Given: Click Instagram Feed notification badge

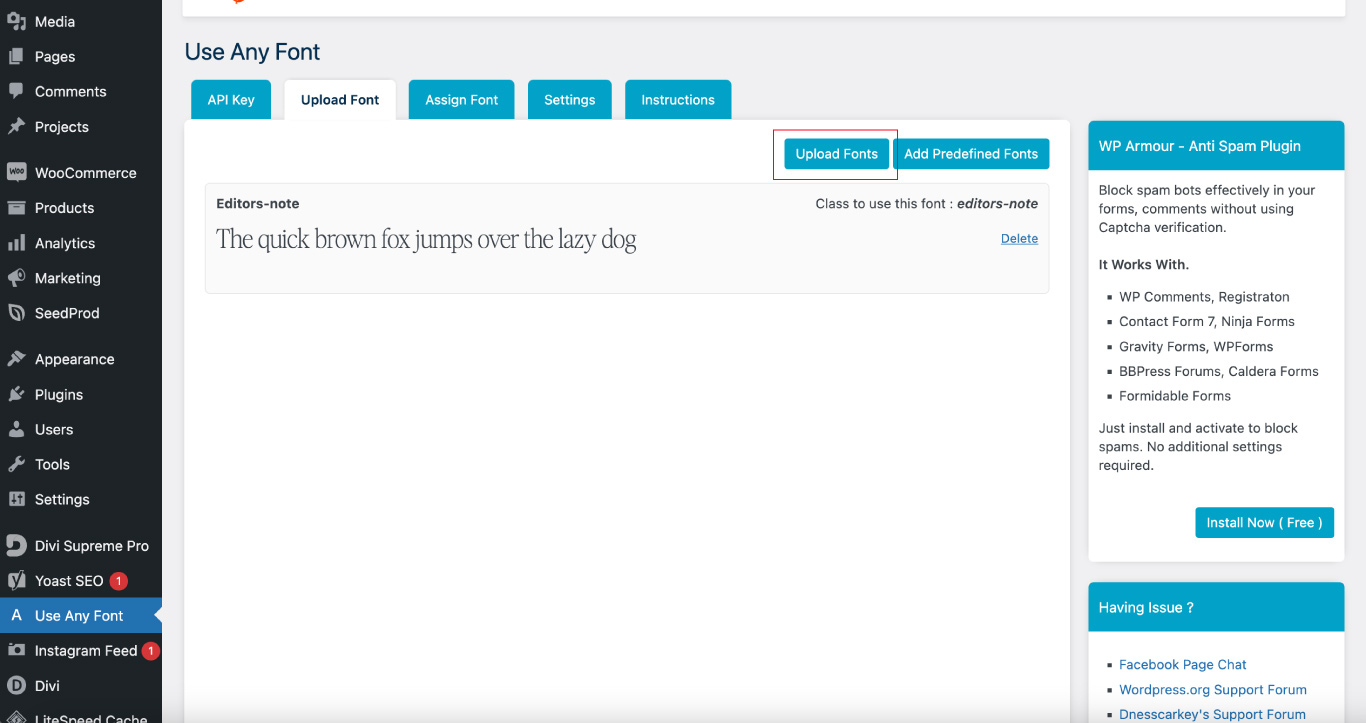Looking at the screenshot, I should point(150,651).
